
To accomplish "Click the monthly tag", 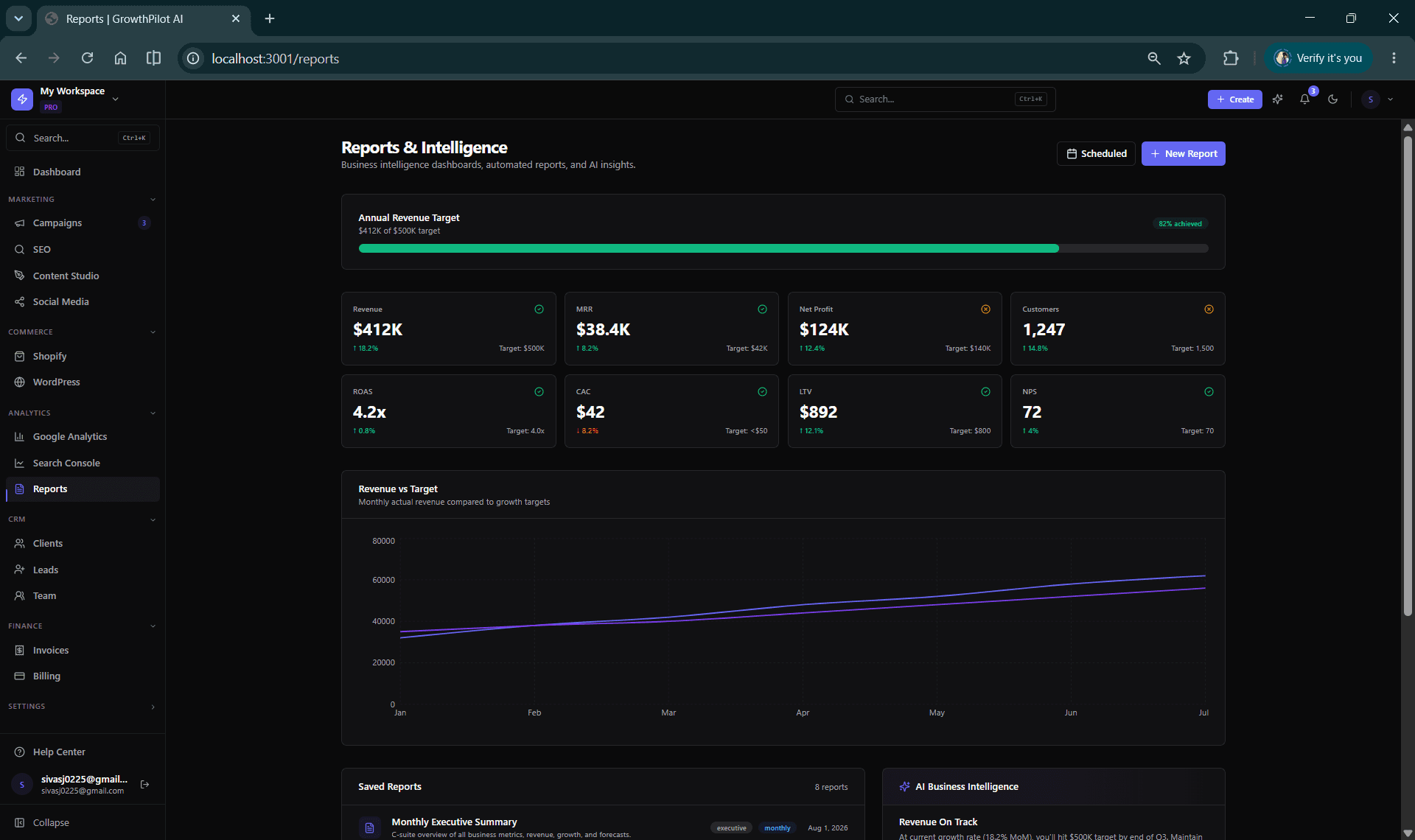I will click(777, 827).
